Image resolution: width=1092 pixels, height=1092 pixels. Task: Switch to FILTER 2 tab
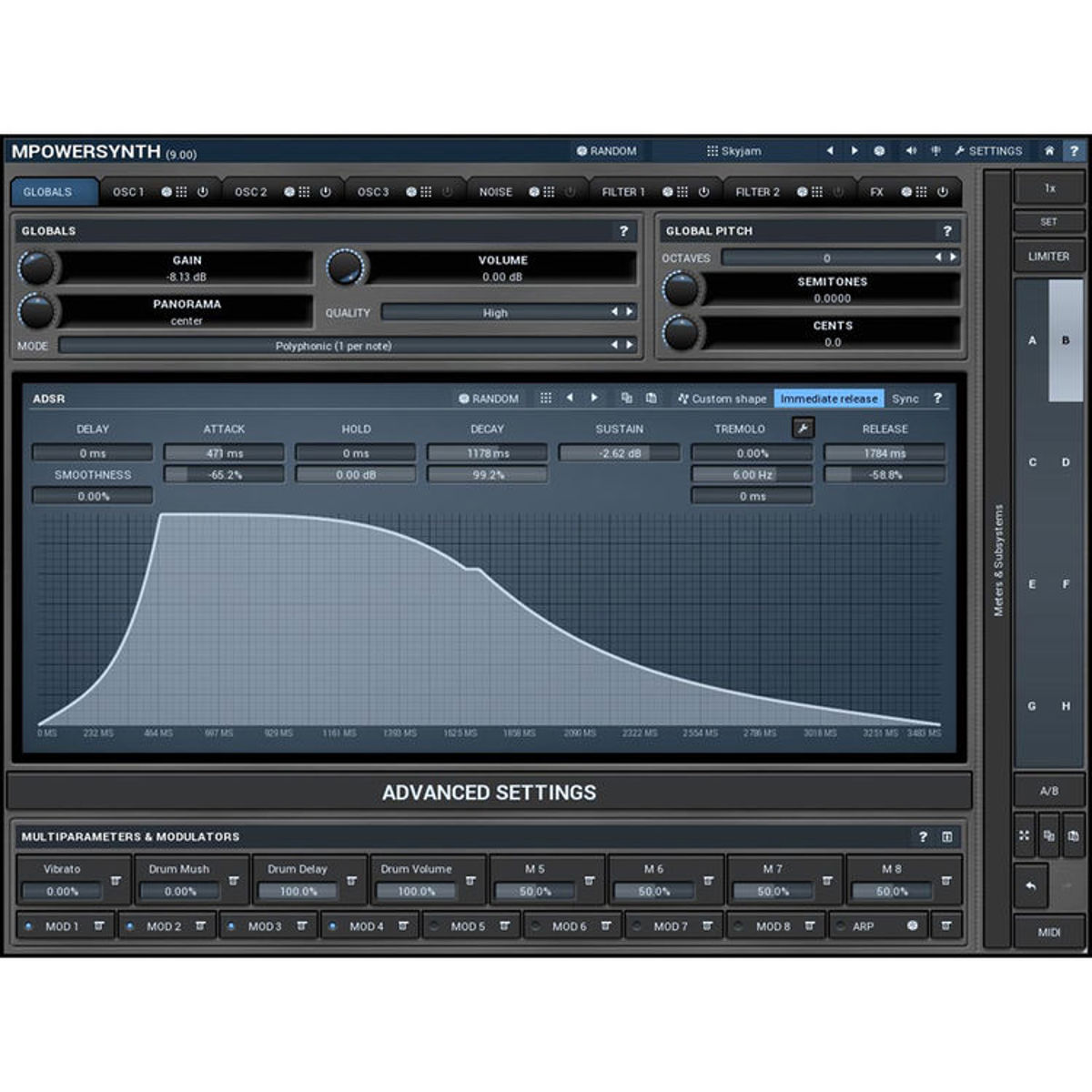click(757, 192)
